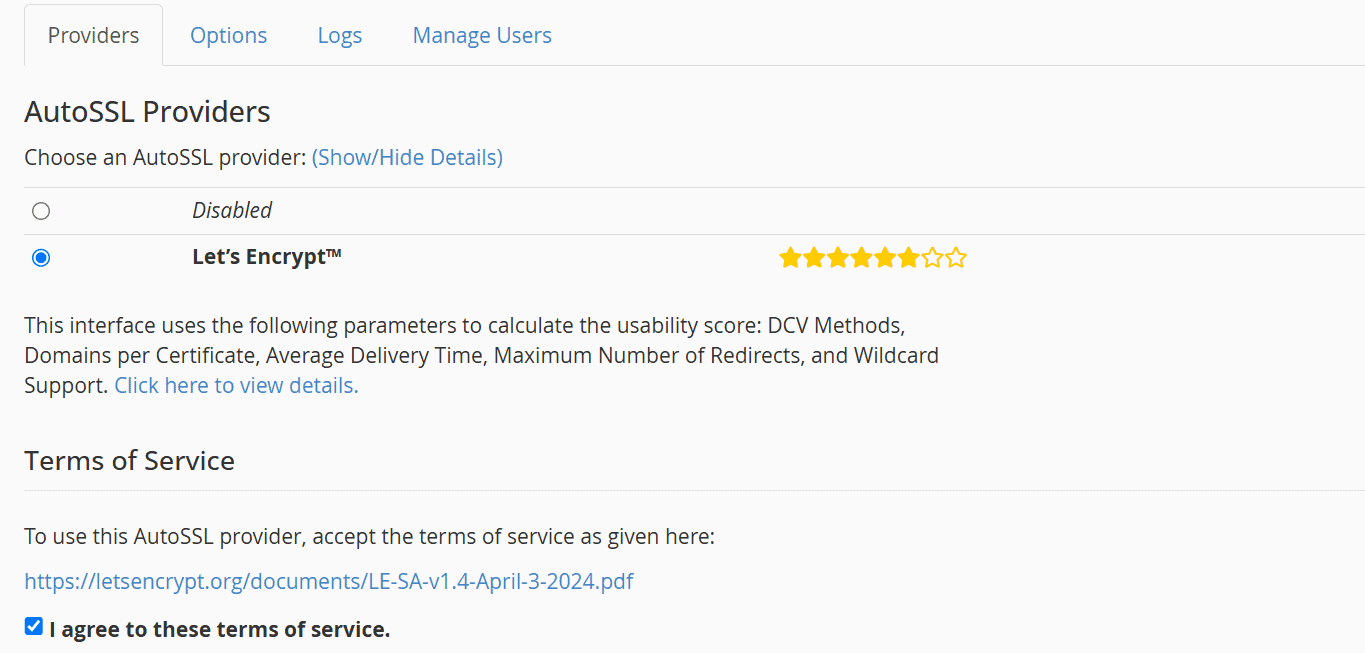Uncheck the agree to terms checkbox

34,627
